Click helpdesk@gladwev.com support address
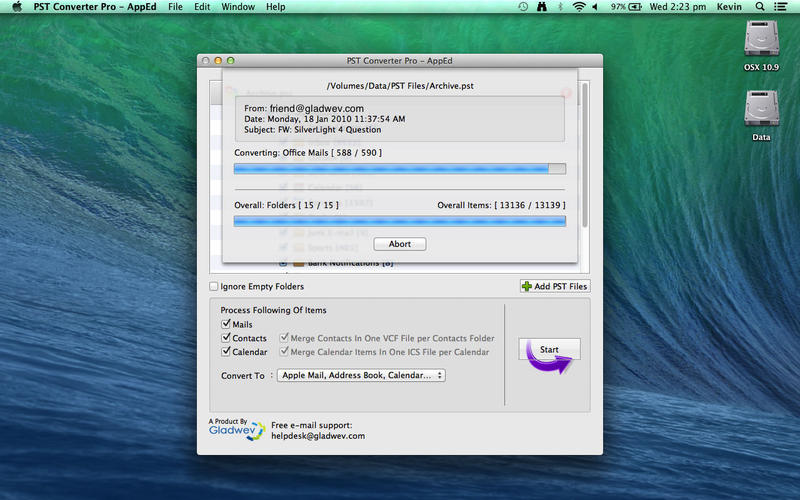 pyautogui.click(x=318, y=436)
